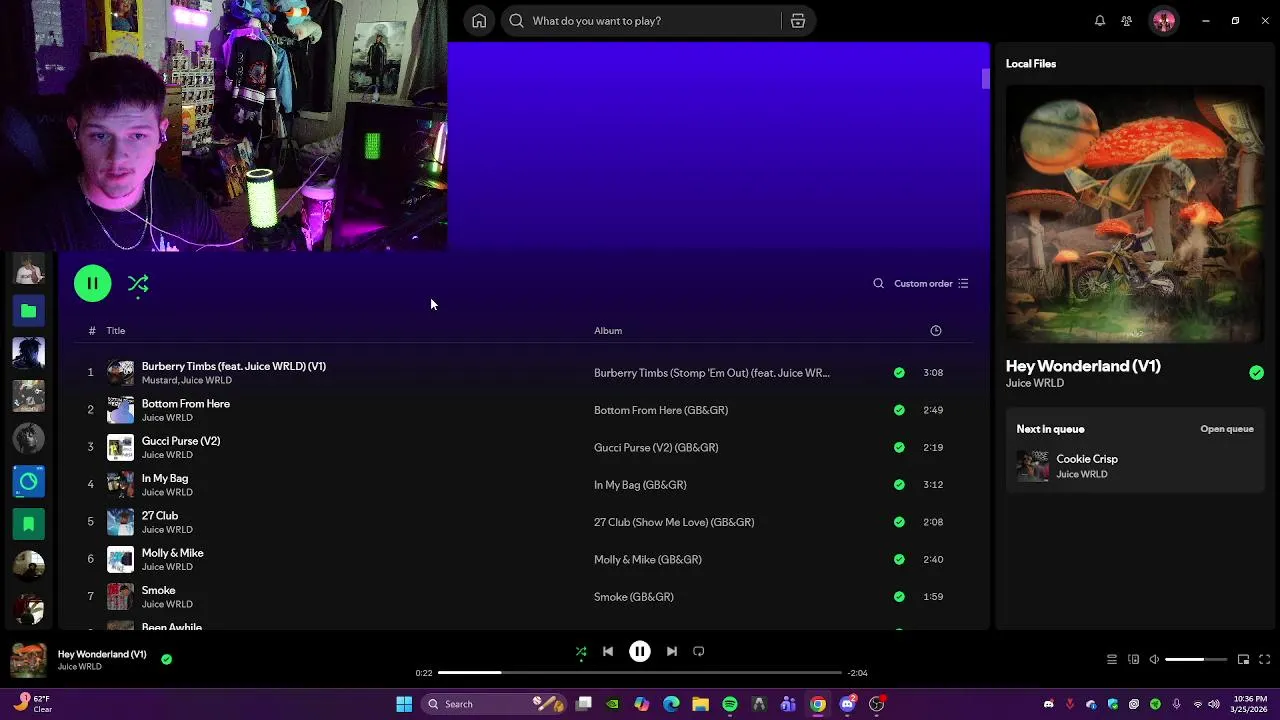
Task: Open Friend Activity icon in top bar
Action: click(x=1127, y=21)
